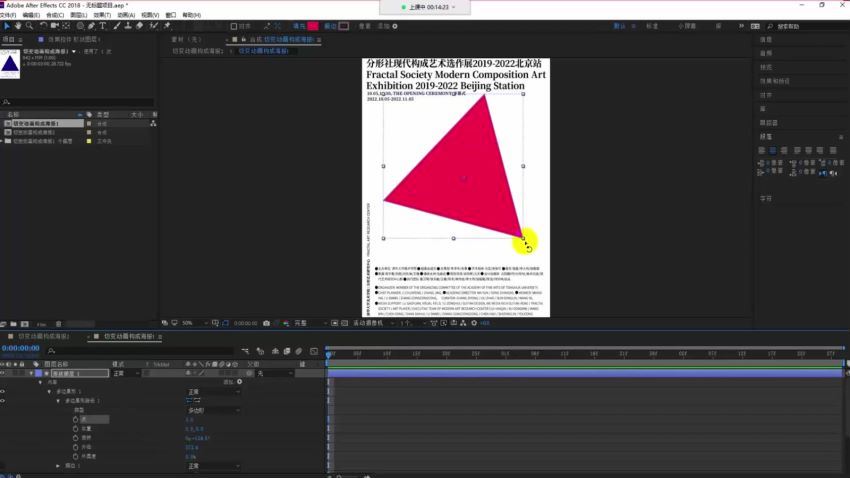
Task: Select the Type text tool
Action: (102, 25)
